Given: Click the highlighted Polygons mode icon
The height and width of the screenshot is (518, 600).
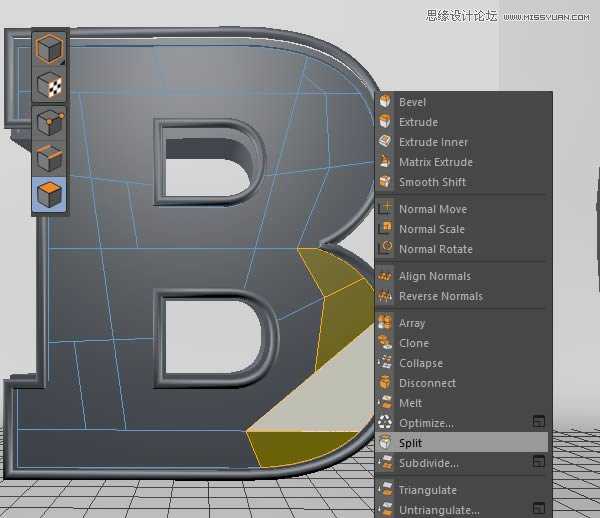Looking at the screenshot, I should tap(50, 194).
